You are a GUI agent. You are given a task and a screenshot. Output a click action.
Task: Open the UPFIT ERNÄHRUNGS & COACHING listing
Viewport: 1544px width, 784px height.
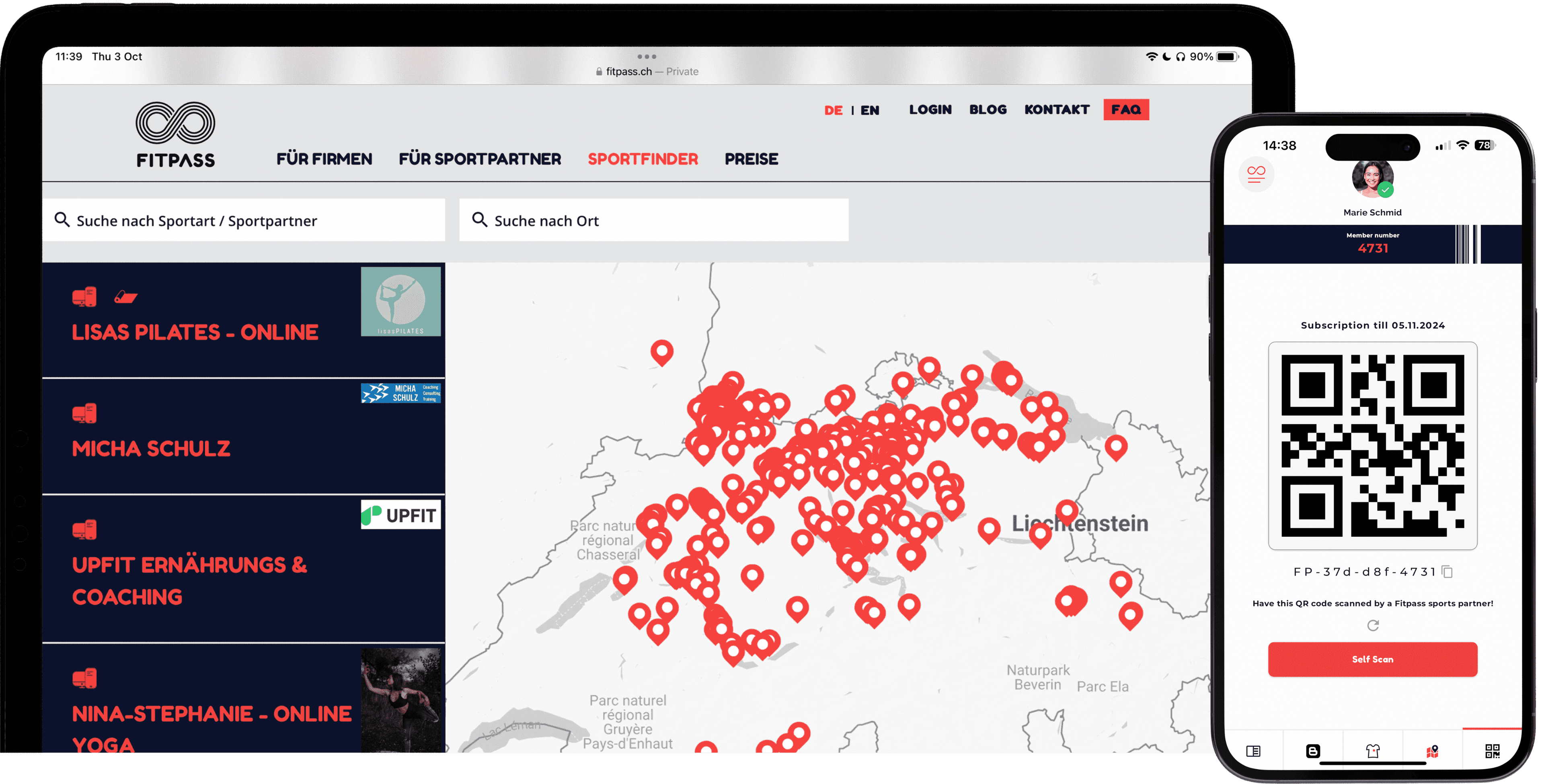pos(189,581)
